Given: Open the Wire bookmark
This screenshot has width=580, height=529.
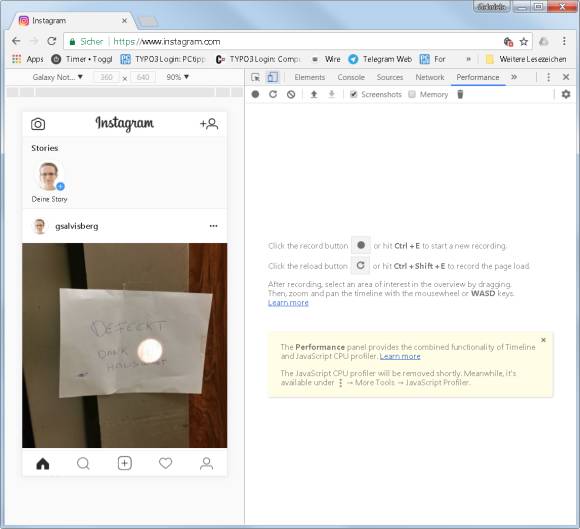Looking at the screenshot, I should tap(326, 59).
